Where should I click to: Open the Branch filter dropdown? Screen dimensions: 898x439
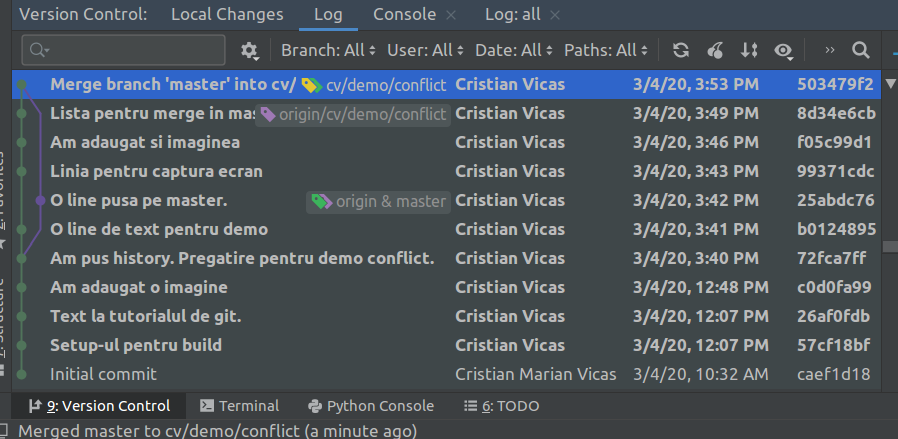click(328, 50)
